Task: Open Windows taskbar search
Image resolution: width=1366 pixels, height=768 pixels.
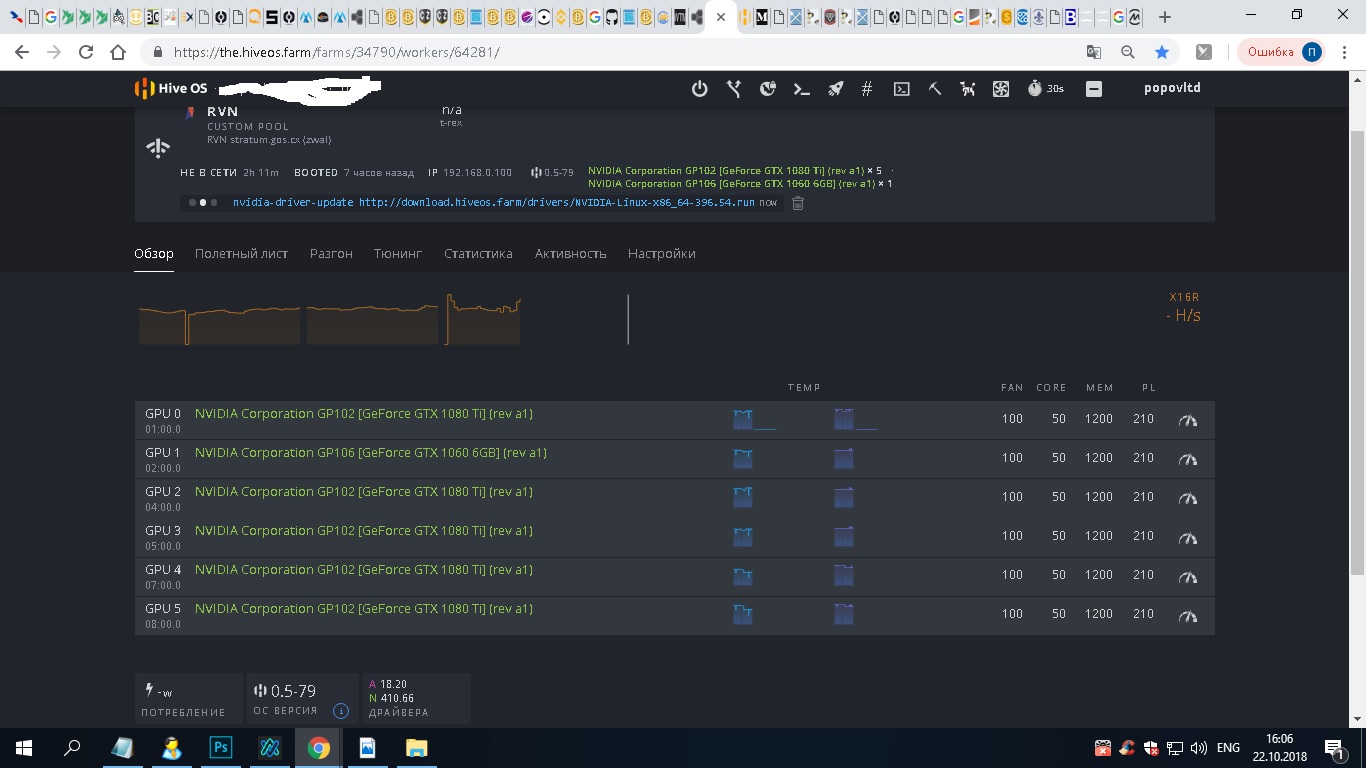Action: click(72, 748)
